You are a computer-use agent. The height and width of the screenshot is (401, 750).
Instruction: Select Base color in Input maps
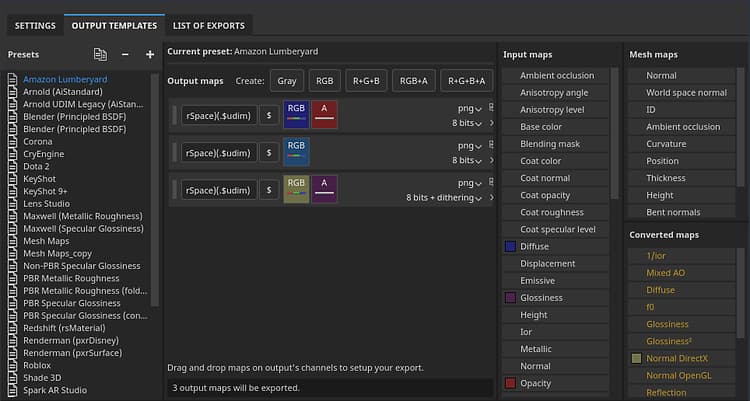(541, 127)
